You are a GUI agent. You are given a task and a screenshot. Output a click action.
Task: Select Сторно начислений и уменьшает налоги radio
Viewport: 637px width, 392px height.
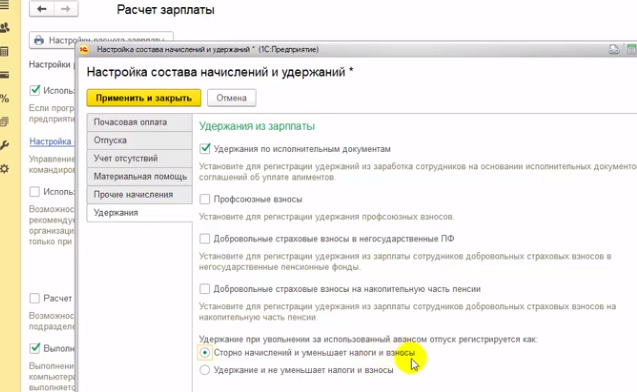pyautogui.click(x=205, y=353)
